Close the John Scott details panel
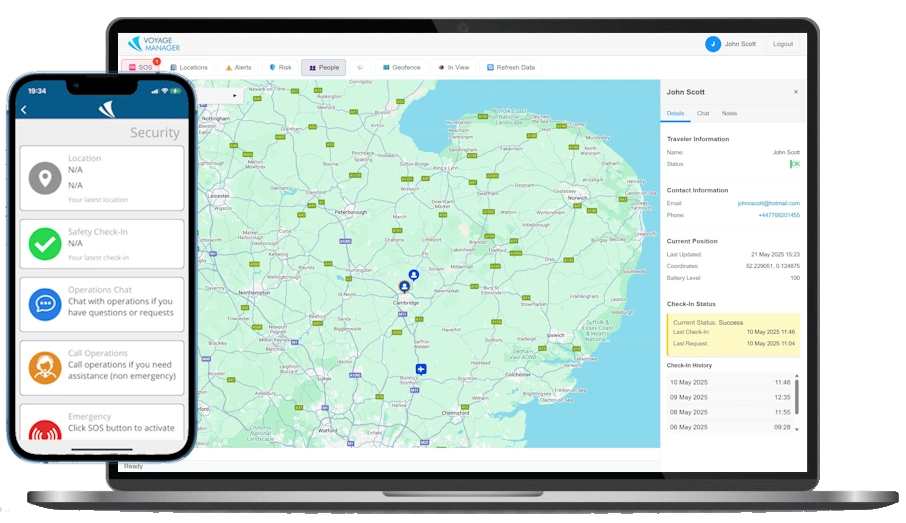The image size is (906, 523). 796,92
